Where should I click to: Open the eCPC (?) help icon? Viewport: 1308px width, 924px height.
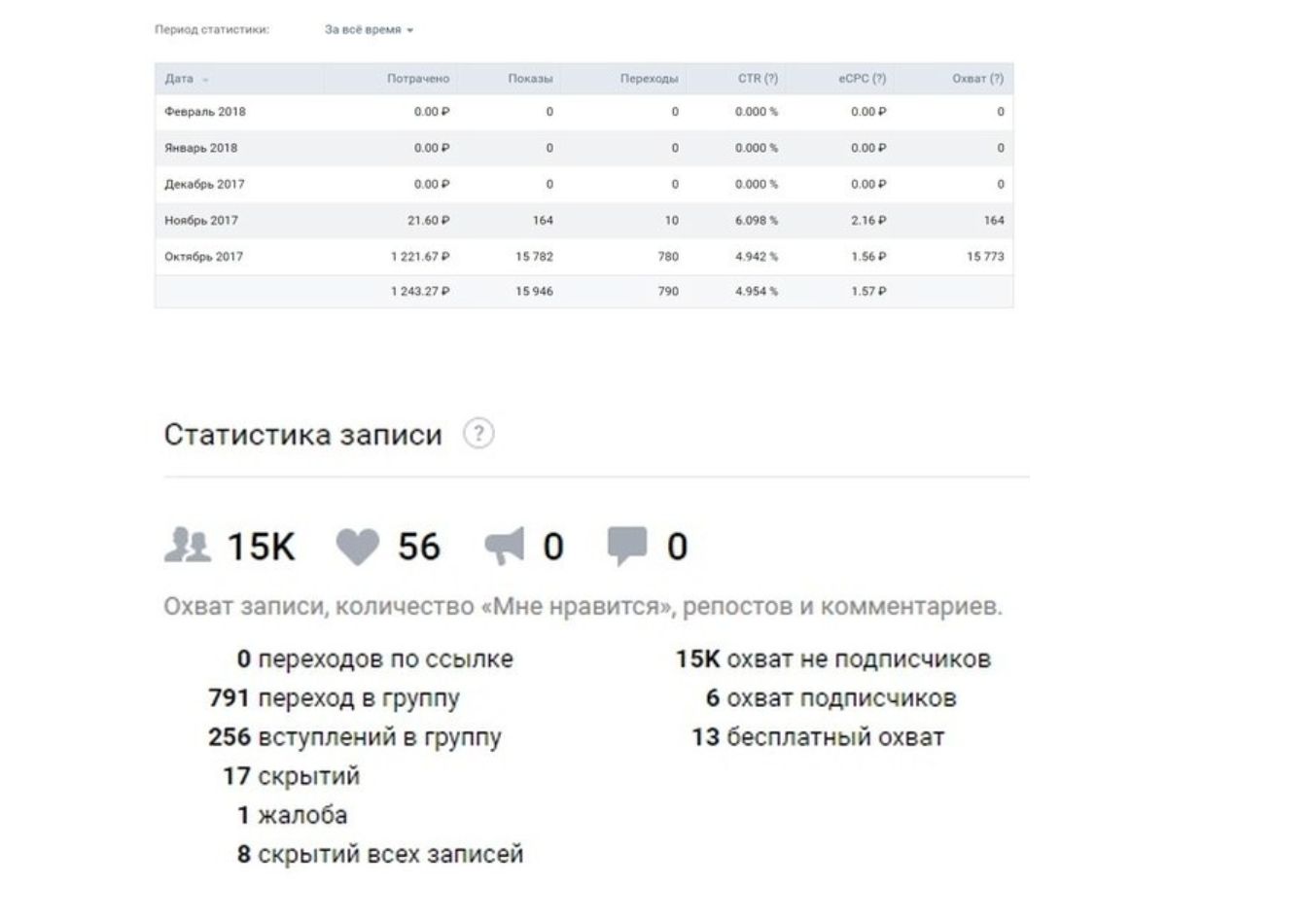pos(878,79)
